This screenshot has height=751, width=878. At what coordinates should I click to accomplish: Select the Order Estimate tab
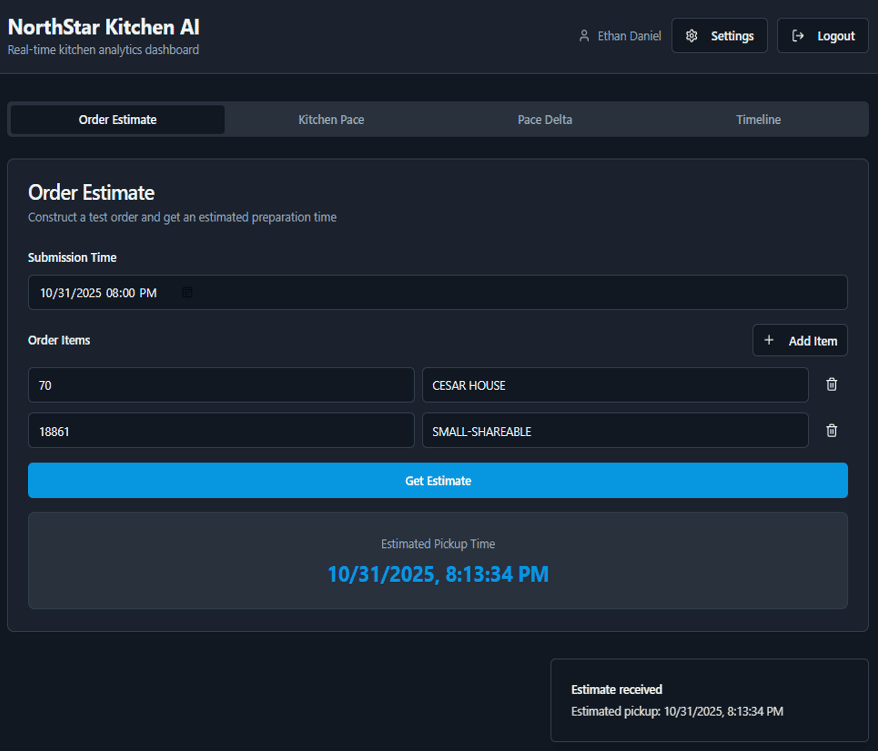click(118, 119)
